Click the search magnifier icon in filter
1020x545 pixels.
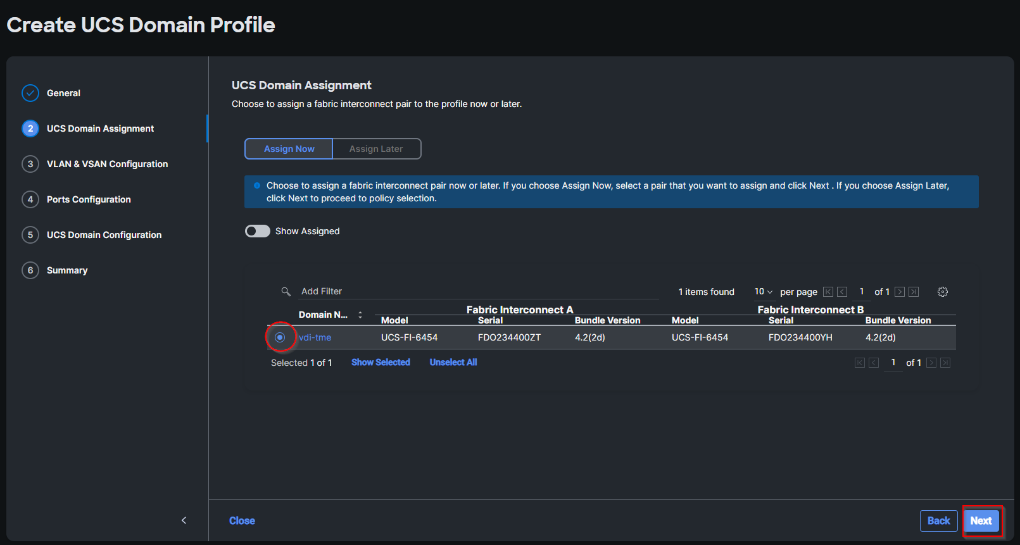pos(286,292)
